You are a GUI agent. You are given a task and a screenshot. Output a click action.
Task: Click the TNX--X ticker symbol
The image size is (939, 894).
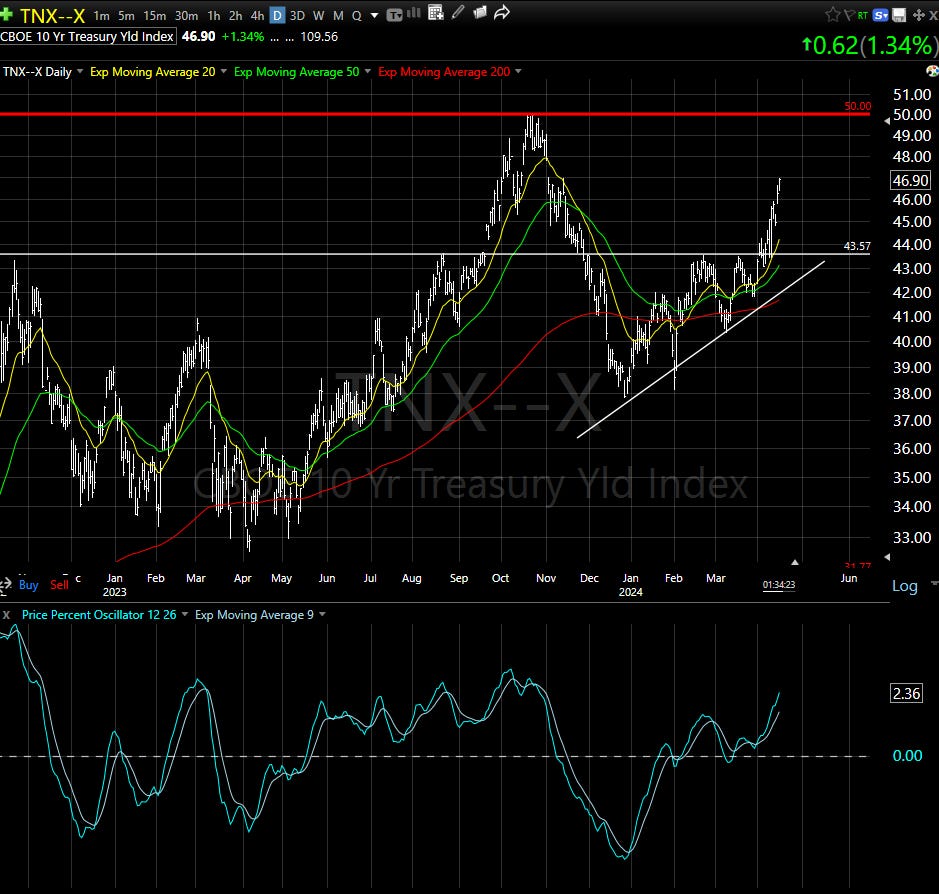tap(53, 16)
